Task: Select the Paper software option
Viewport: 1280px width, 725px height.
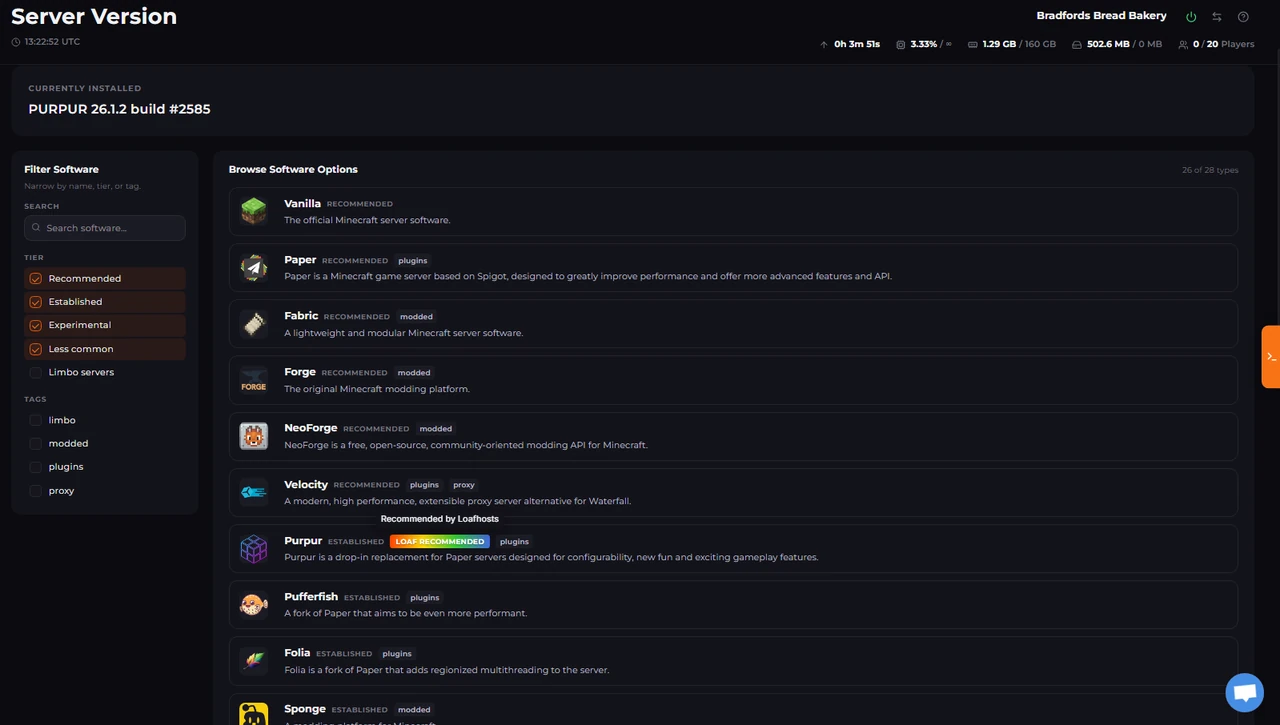Action: coord(733,267)
